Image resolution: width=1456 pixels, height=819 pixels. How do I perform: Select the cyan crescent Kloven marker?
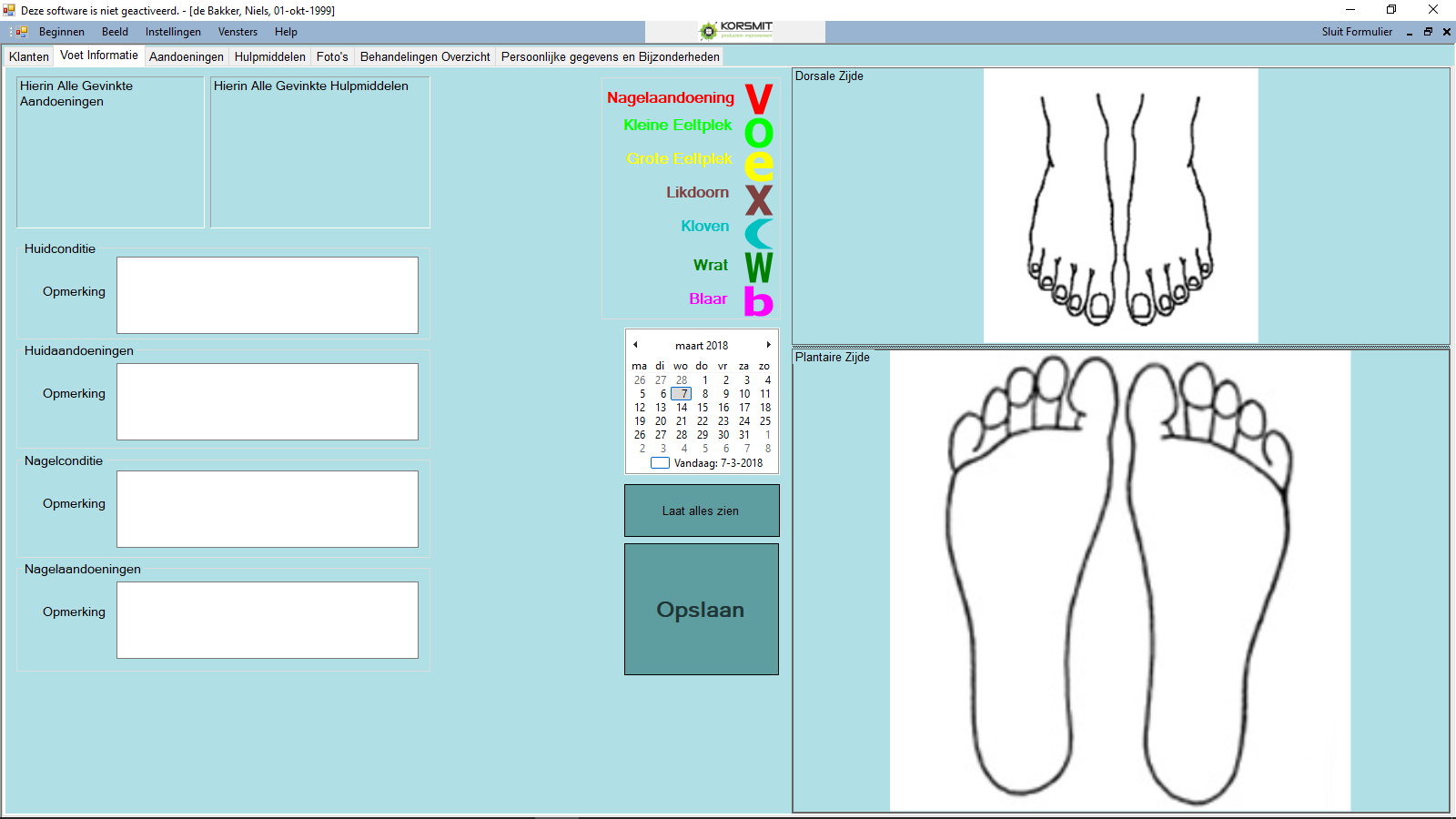758,233
